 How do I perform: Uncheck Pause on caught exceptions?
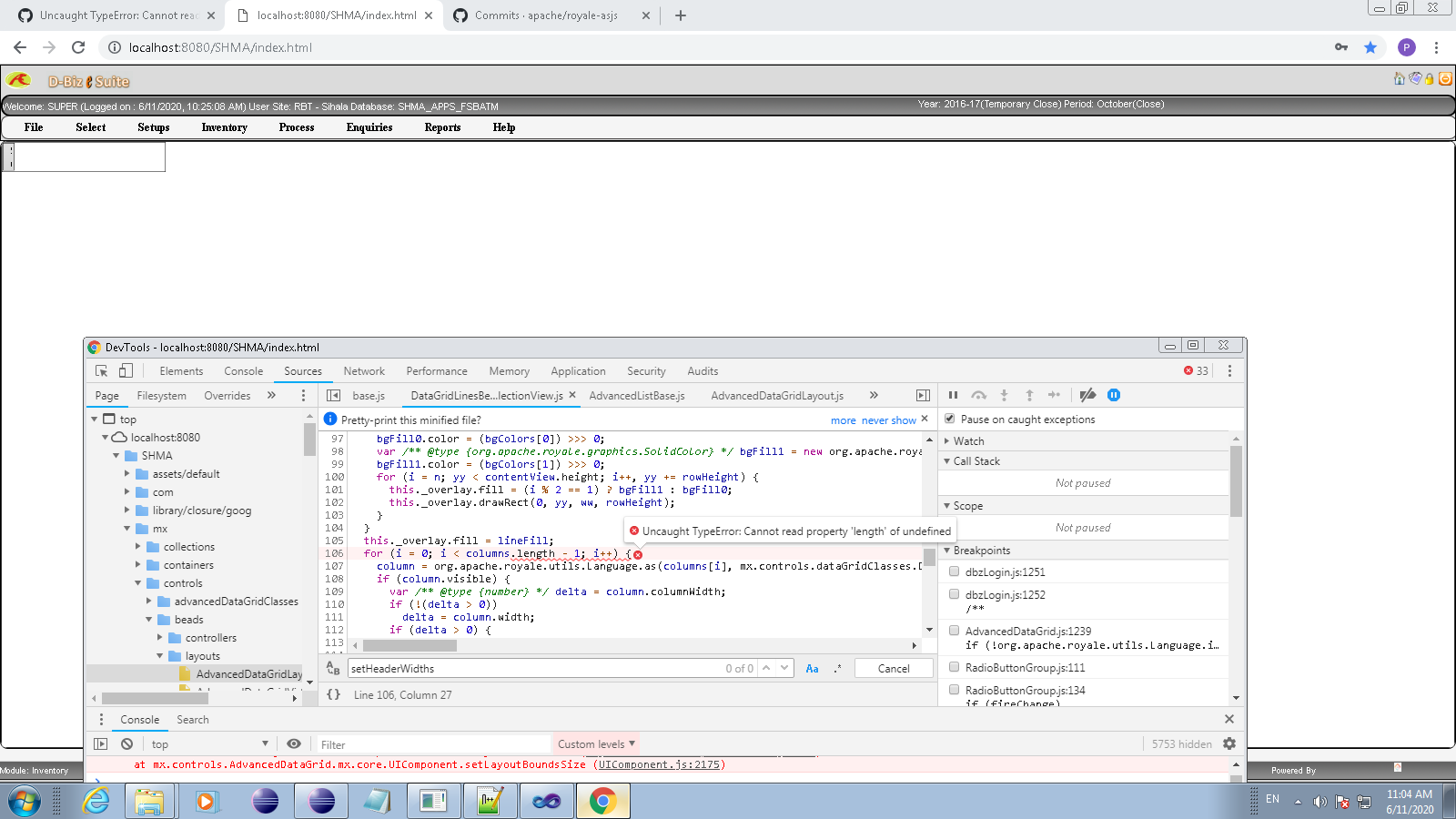coord(950,419)
